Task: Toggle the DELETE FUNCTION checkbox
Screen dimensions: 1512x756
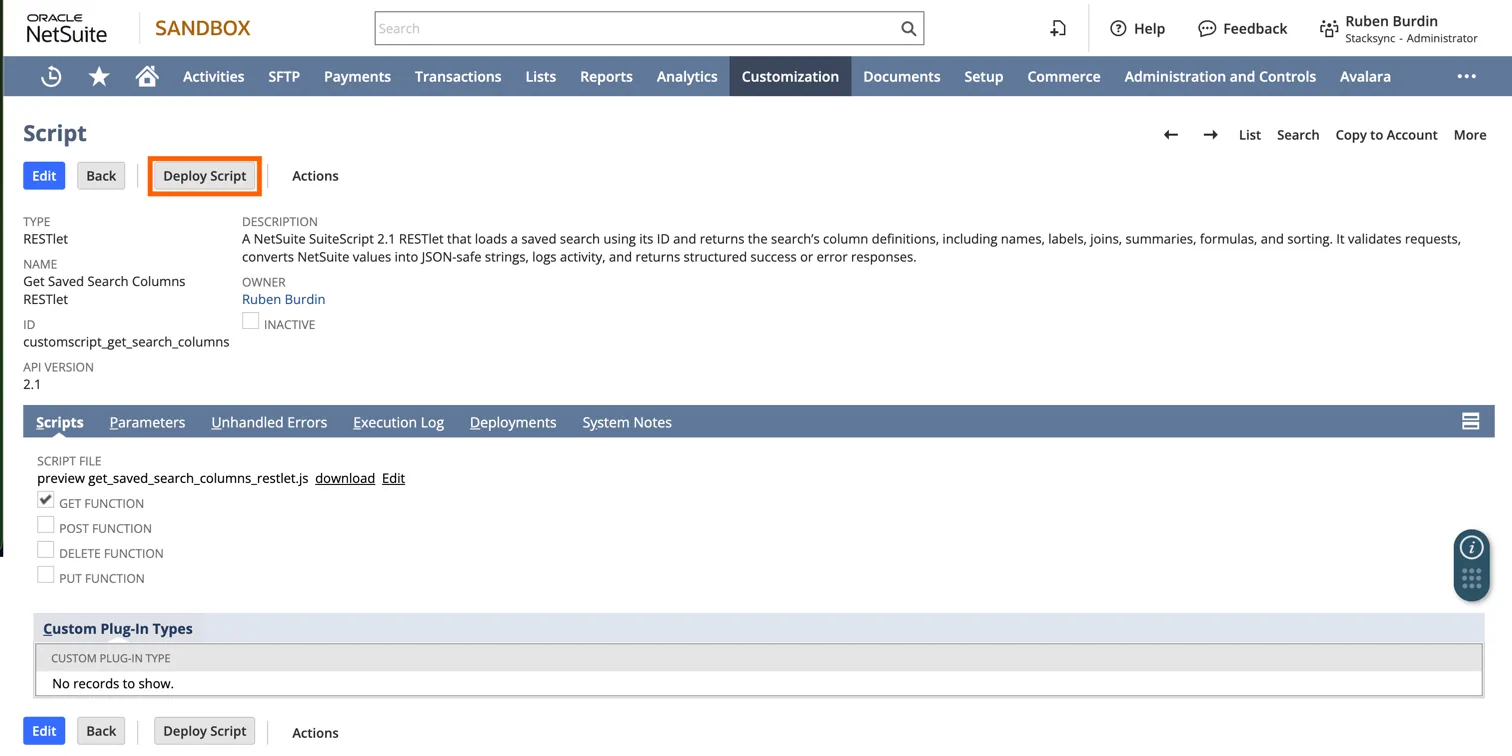Action: coord(45,550)
